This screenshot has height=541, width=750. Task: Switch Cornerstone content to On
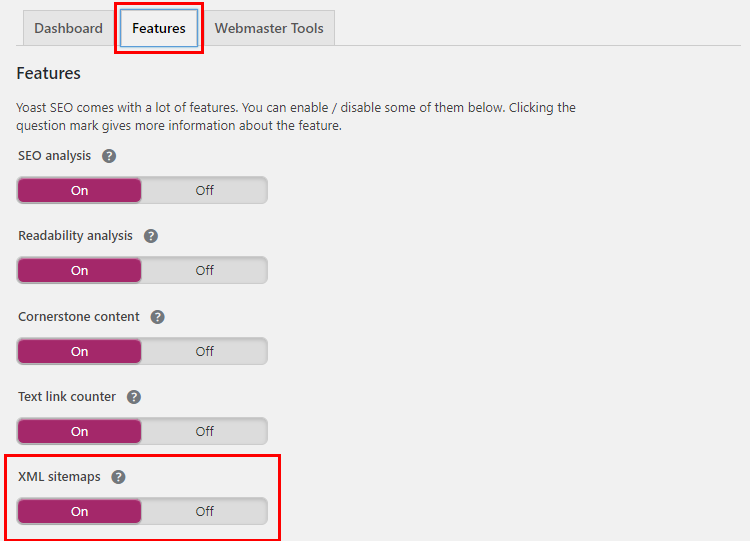pyautogui.click(x=80, y=351)
